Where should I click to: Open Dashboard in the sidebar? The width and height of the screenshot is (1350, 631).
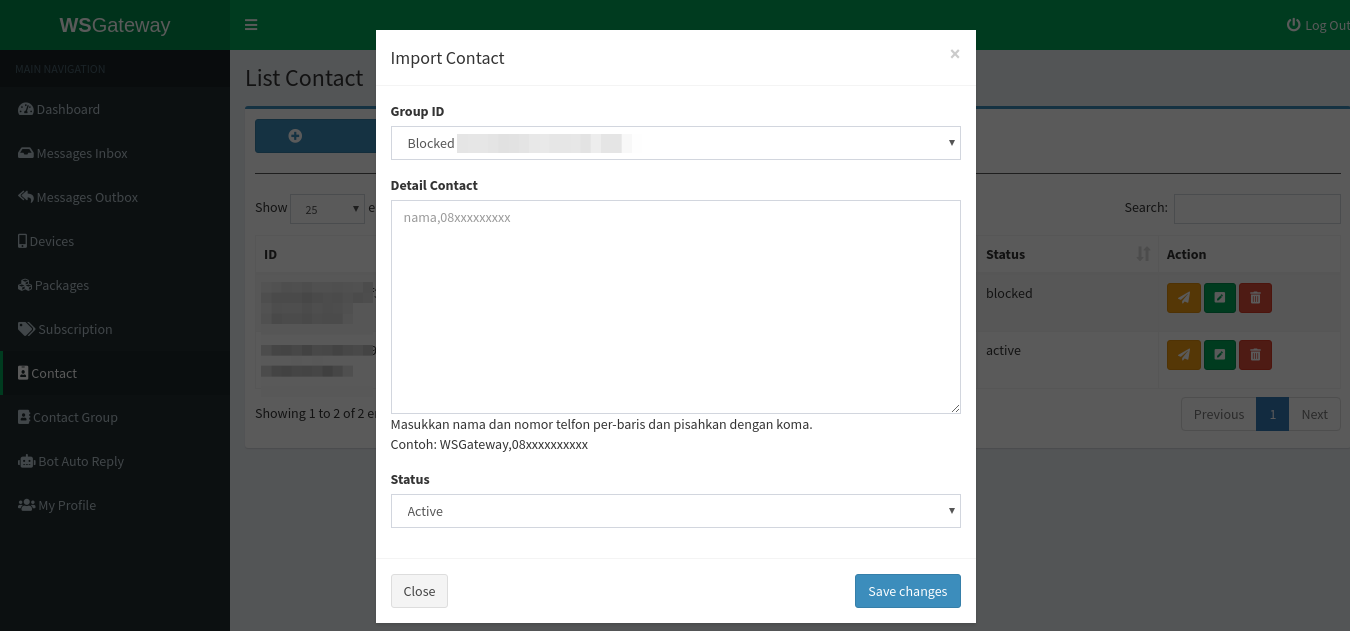(x=115, y=109)
